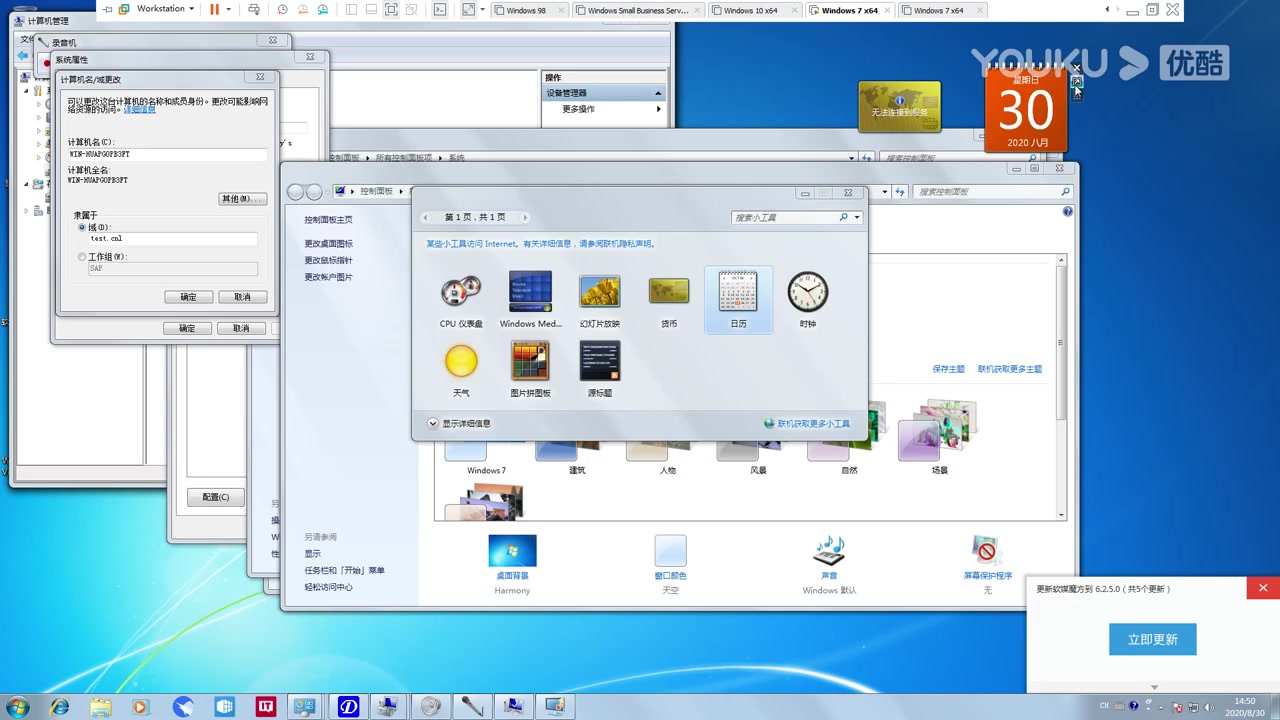Open the CPU 仪表盘 gadget

[461, 300]
